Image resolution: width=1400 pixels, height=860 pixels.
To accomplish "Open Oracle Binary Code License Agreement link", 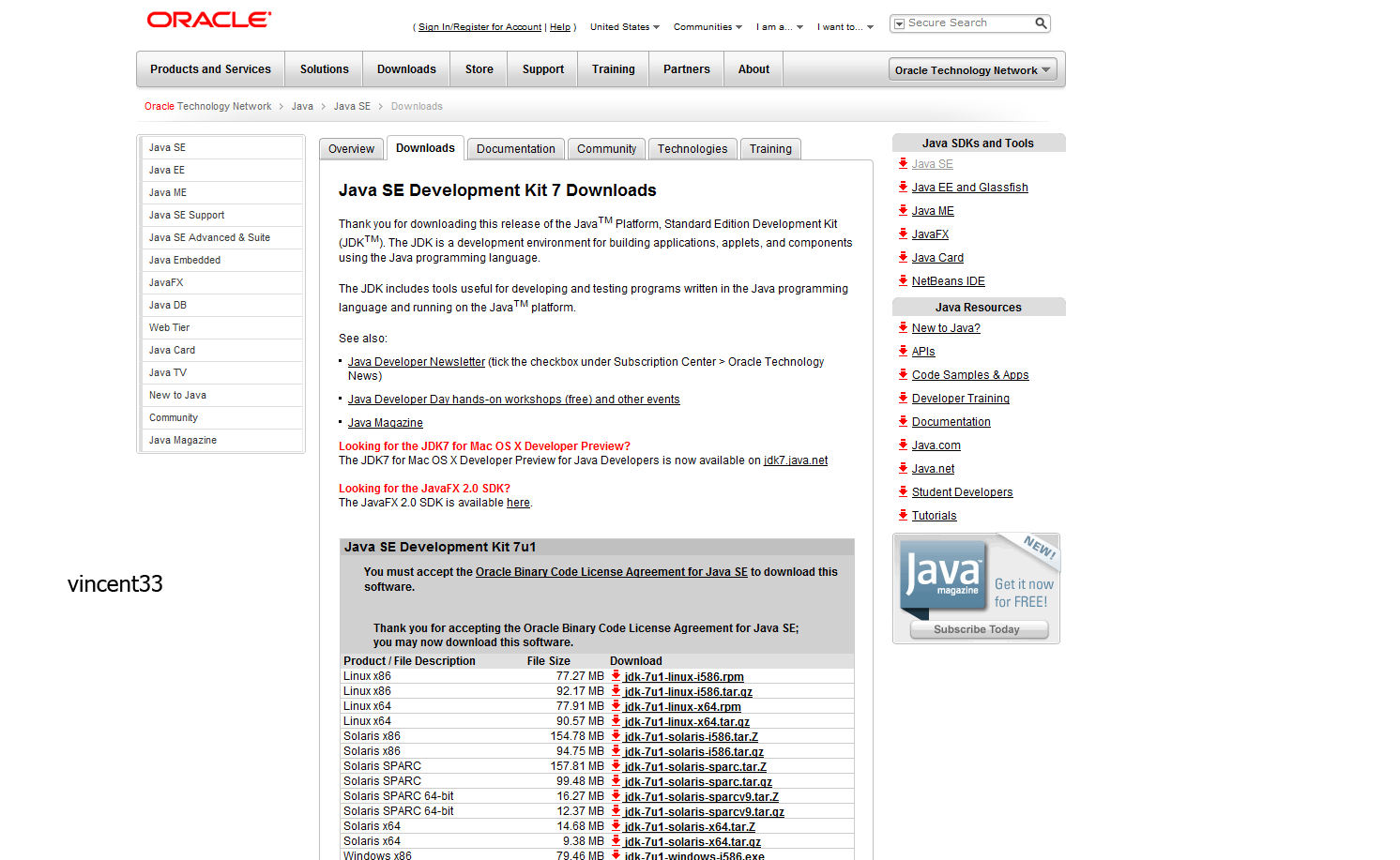I will [x=612, y=572].
